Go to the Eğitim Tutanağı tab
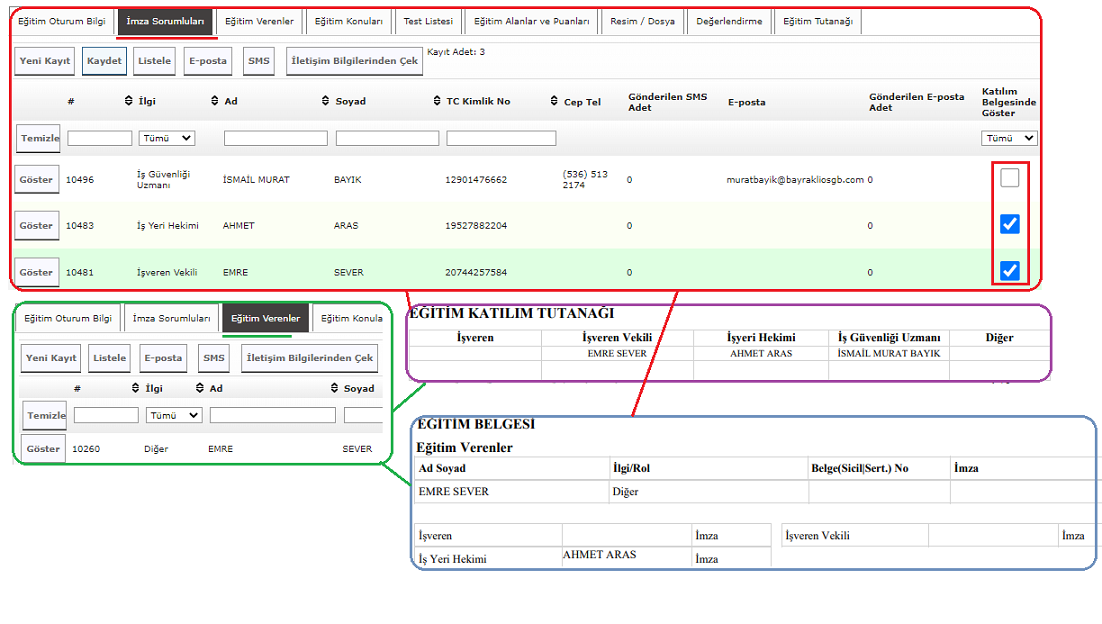The width and height of the screenshot is (1102, 624). click(x=817, y=21)
